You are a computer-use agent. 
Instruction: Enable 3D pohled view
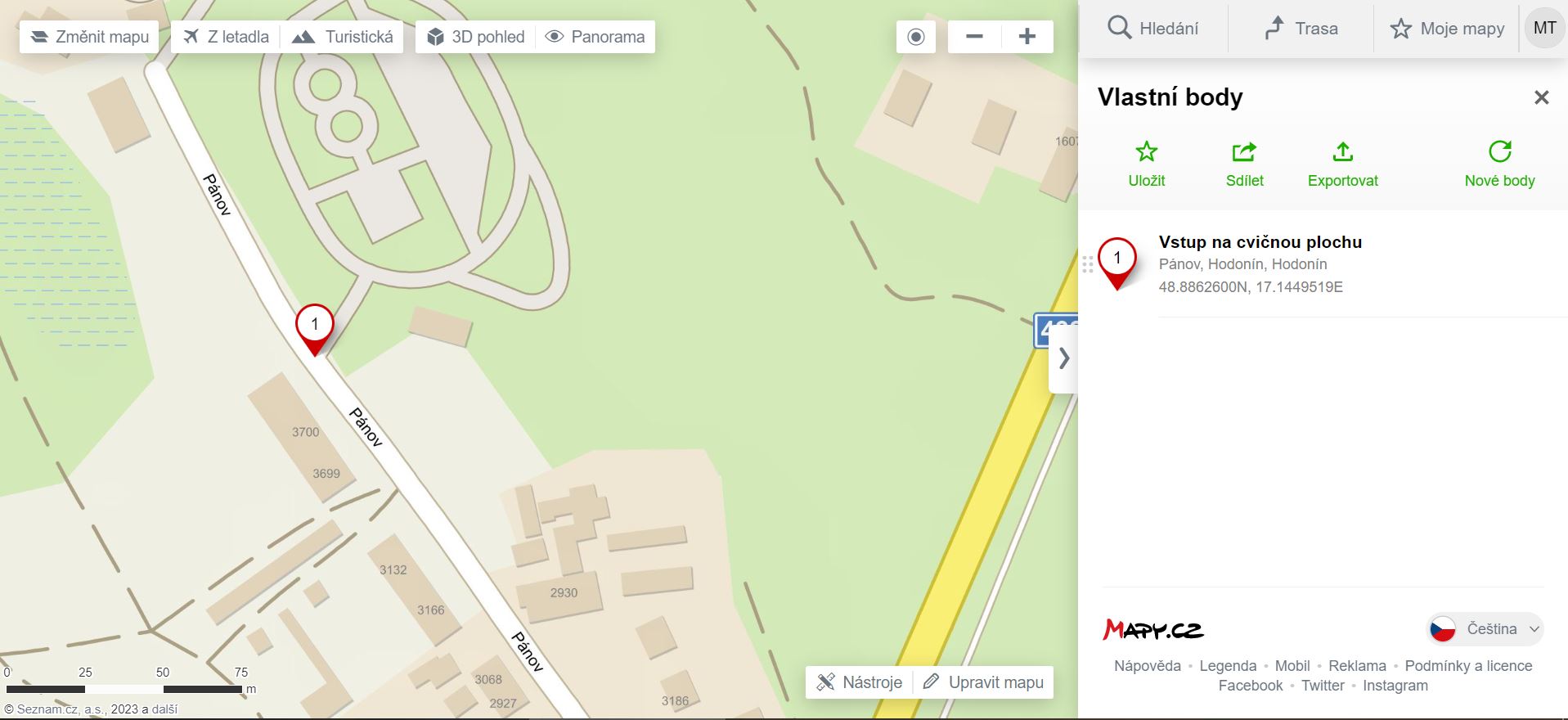476,37
